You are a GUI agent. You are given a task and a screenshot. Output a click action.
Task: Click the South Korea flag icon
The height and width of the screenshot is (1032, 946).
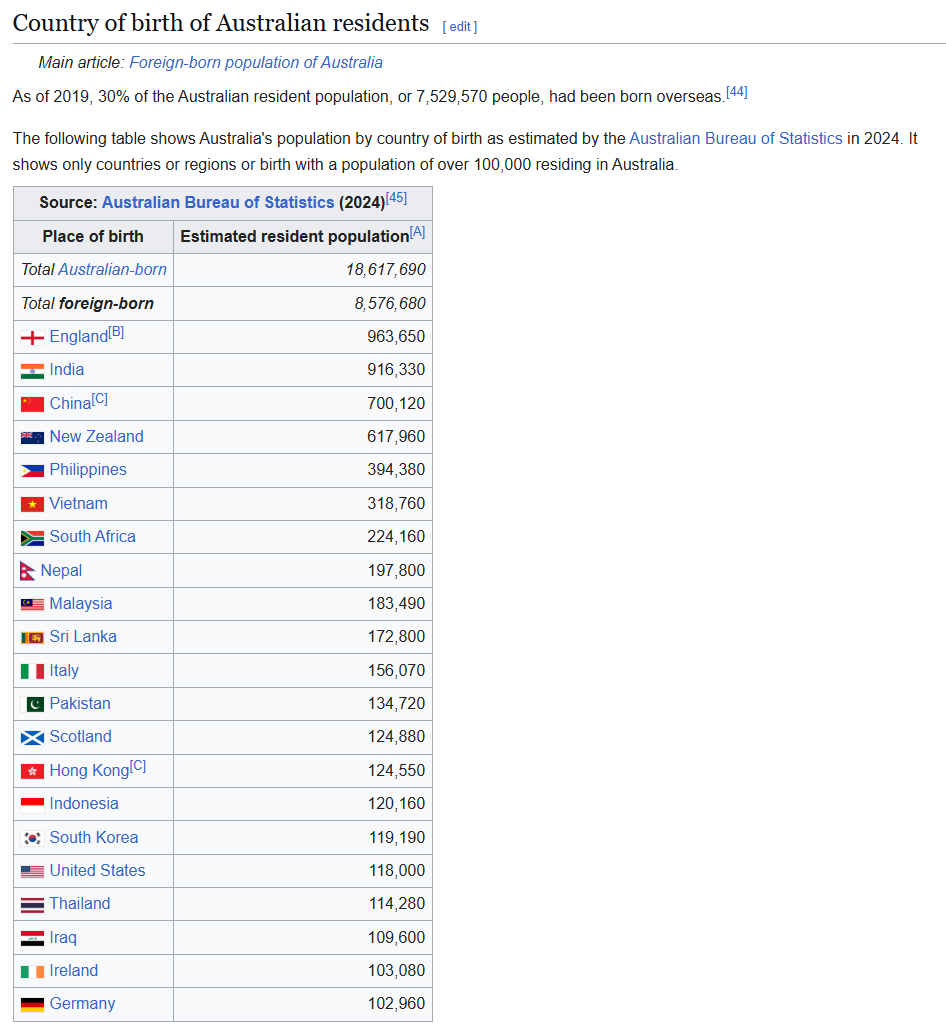click(x=32, y=838)
